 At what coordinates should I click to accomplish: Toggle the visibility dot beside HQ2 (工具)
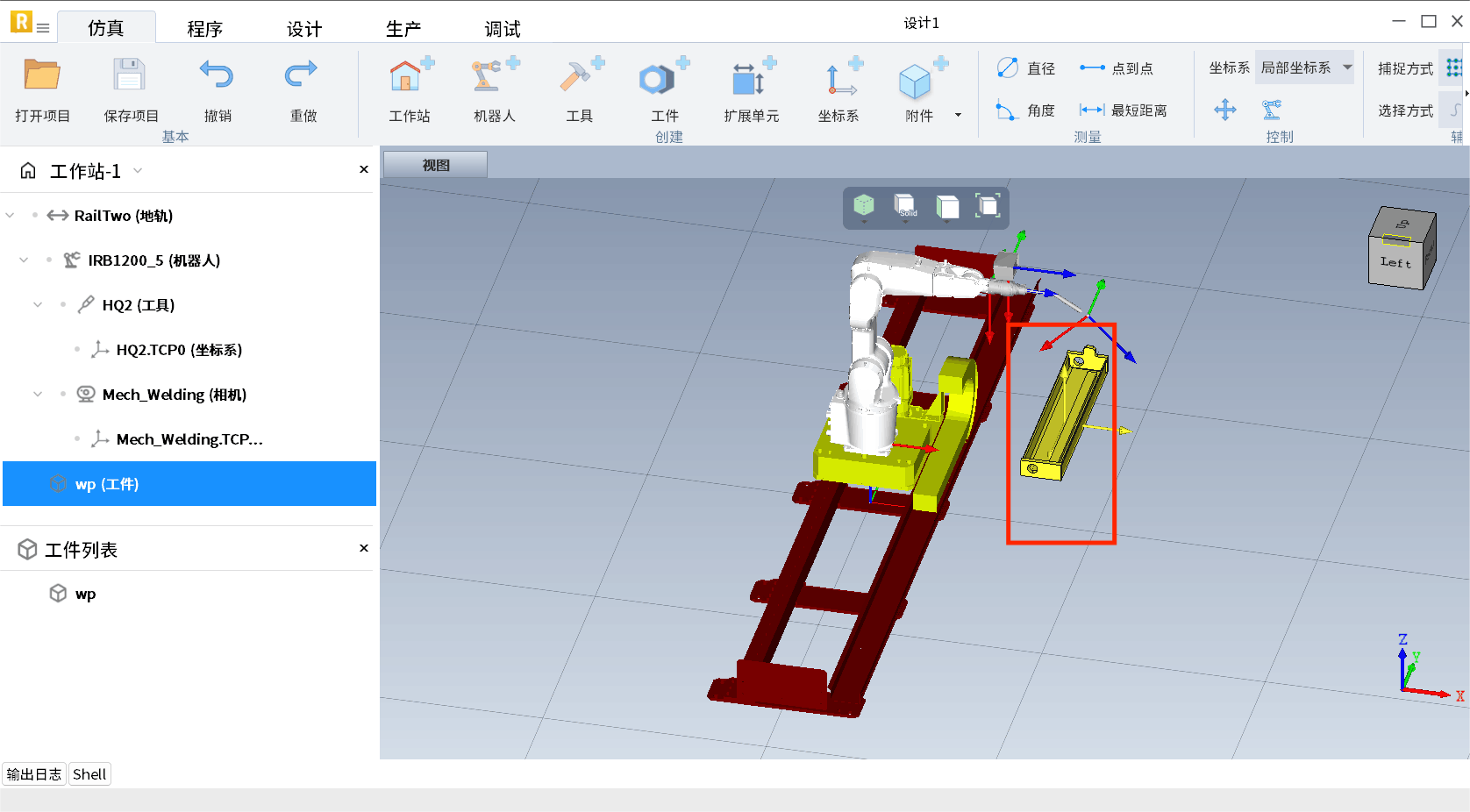coord(63,305)
